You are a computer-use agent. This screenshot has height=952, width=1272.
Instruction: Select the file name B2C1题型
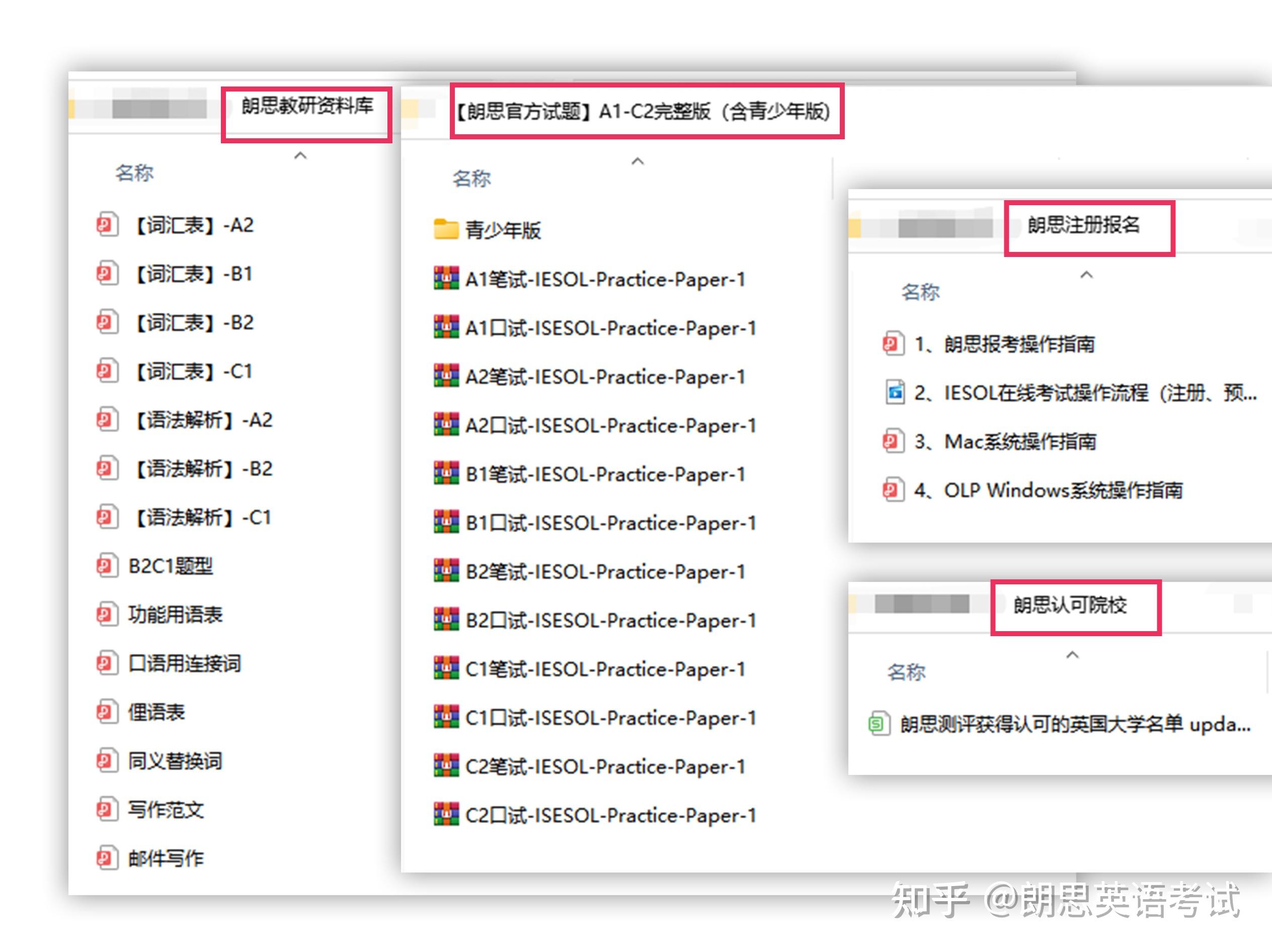[171, 566]
